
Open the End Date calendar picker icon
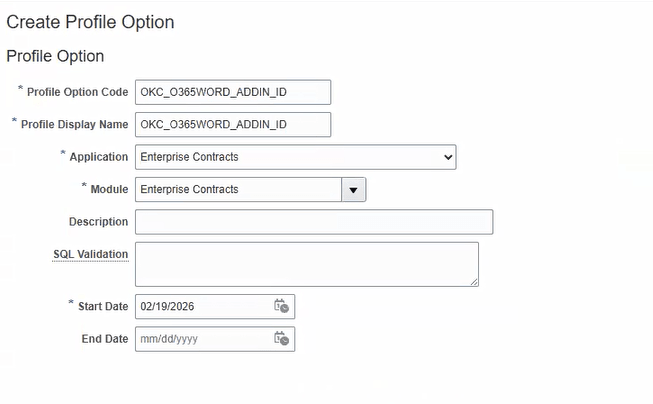tap(282, 339)
